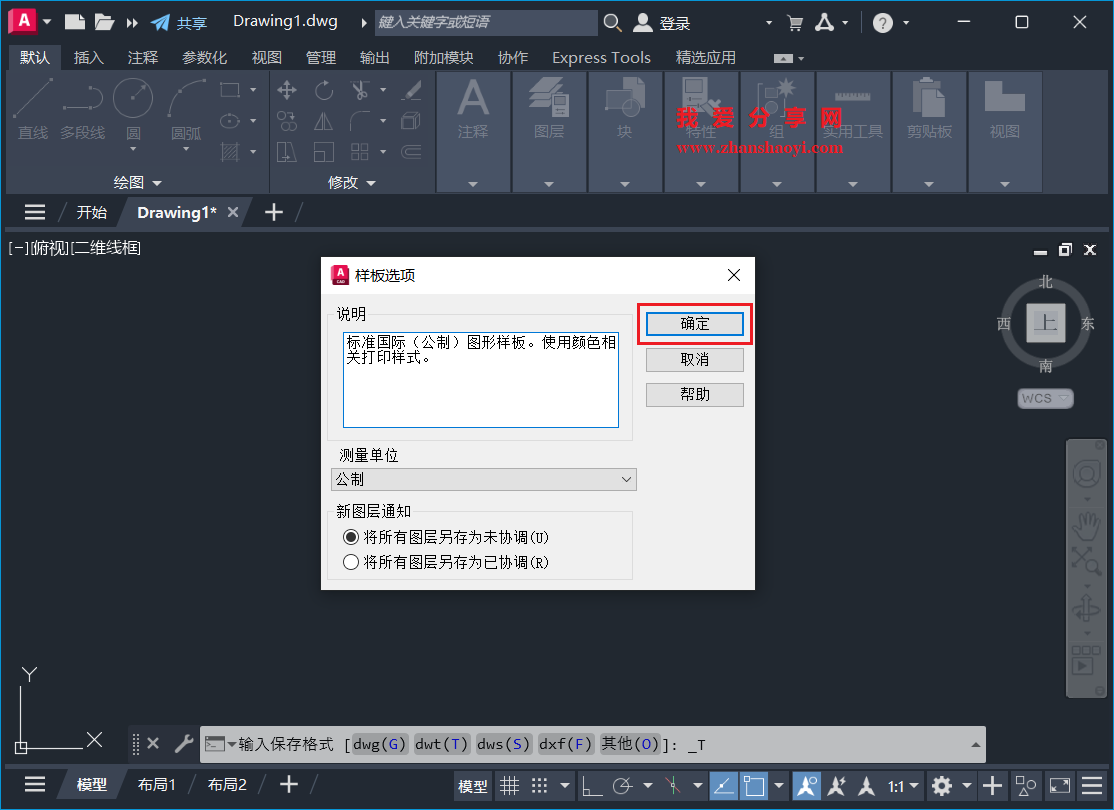Switch to the 插入 ribbon tab

click(x=89, y=58)
